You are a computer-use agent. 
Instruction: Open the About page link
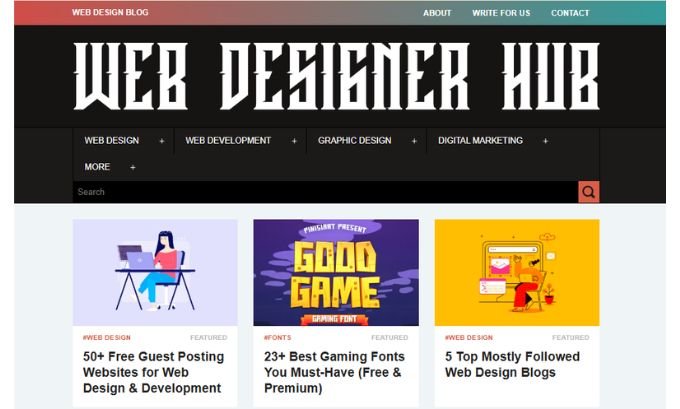[437, 13]
